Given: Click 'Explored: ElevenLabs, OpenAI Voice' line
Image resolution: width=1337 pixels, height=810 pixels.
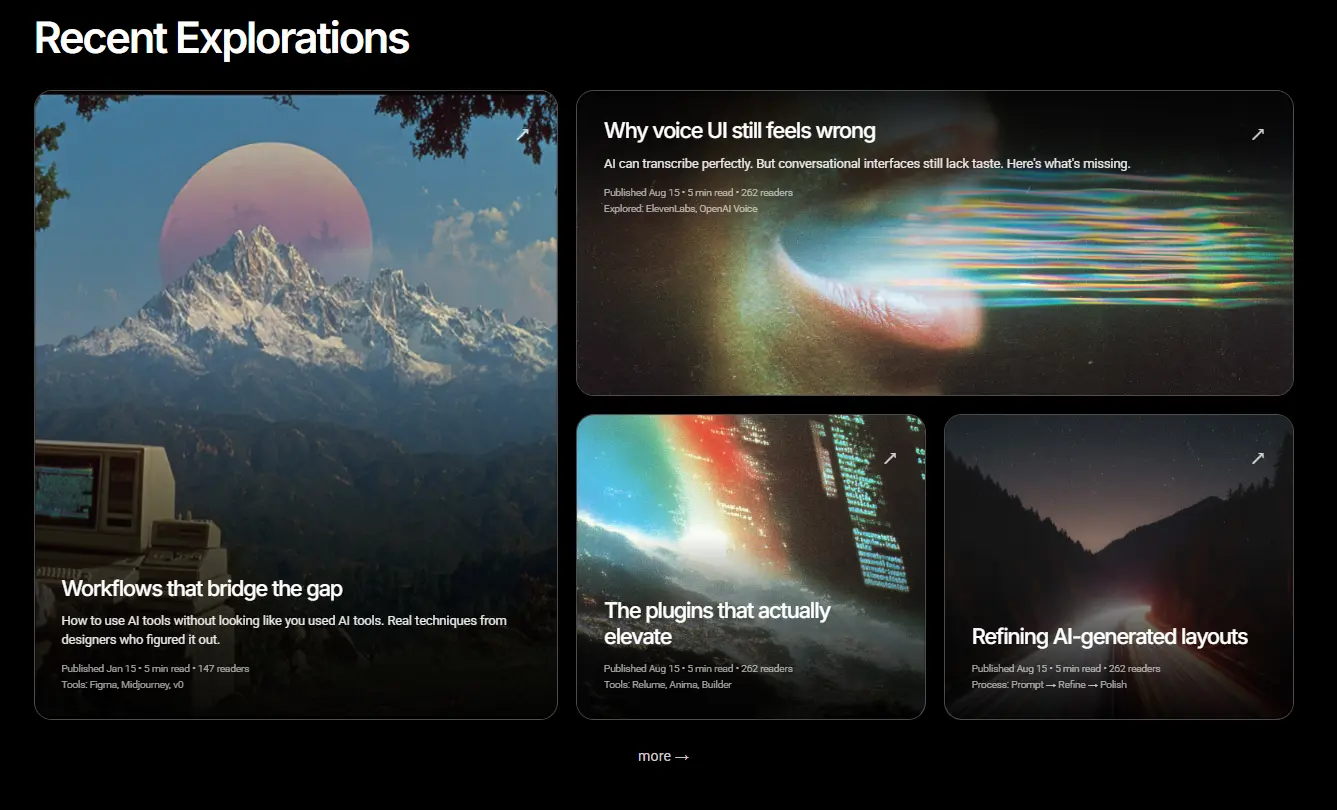Looking at the screenshot, I should pos(680,209).
